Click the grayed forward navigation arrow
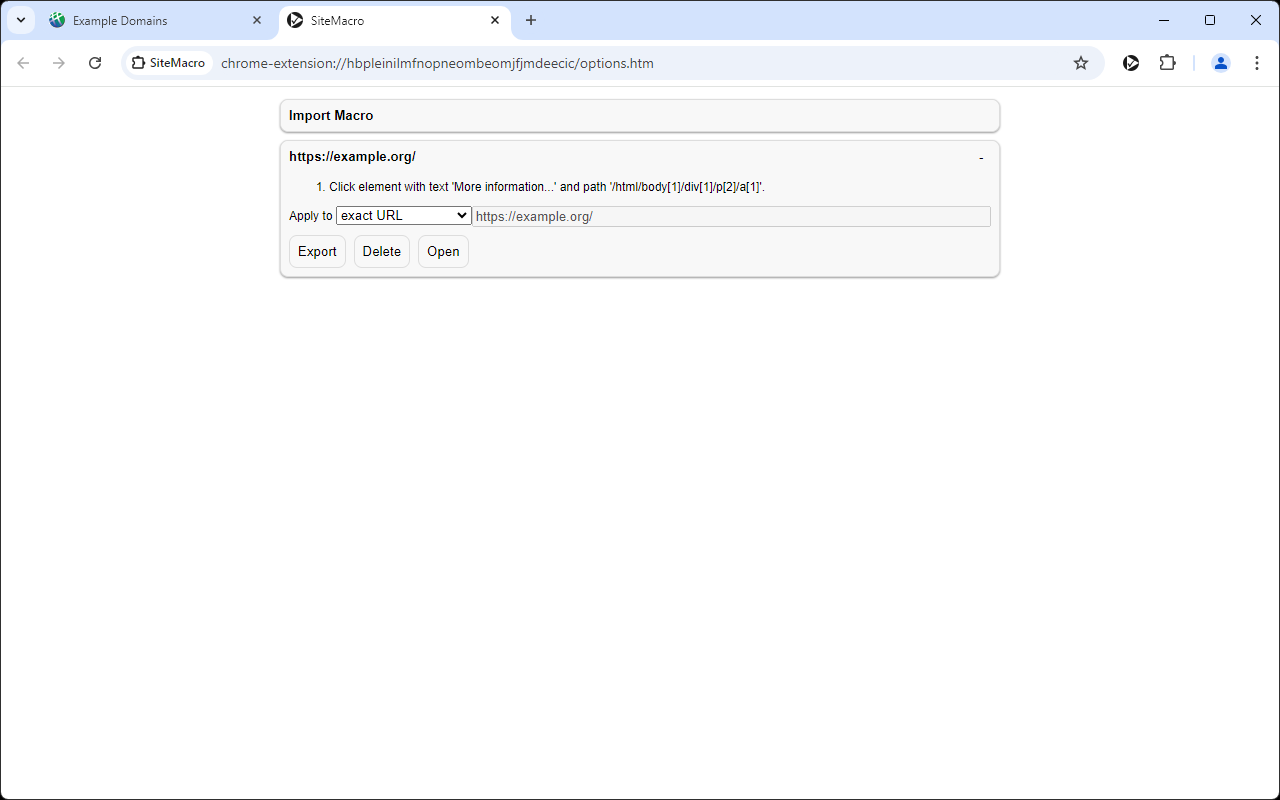The width and height of the screenshot is (1280, 800). point(59,62)
